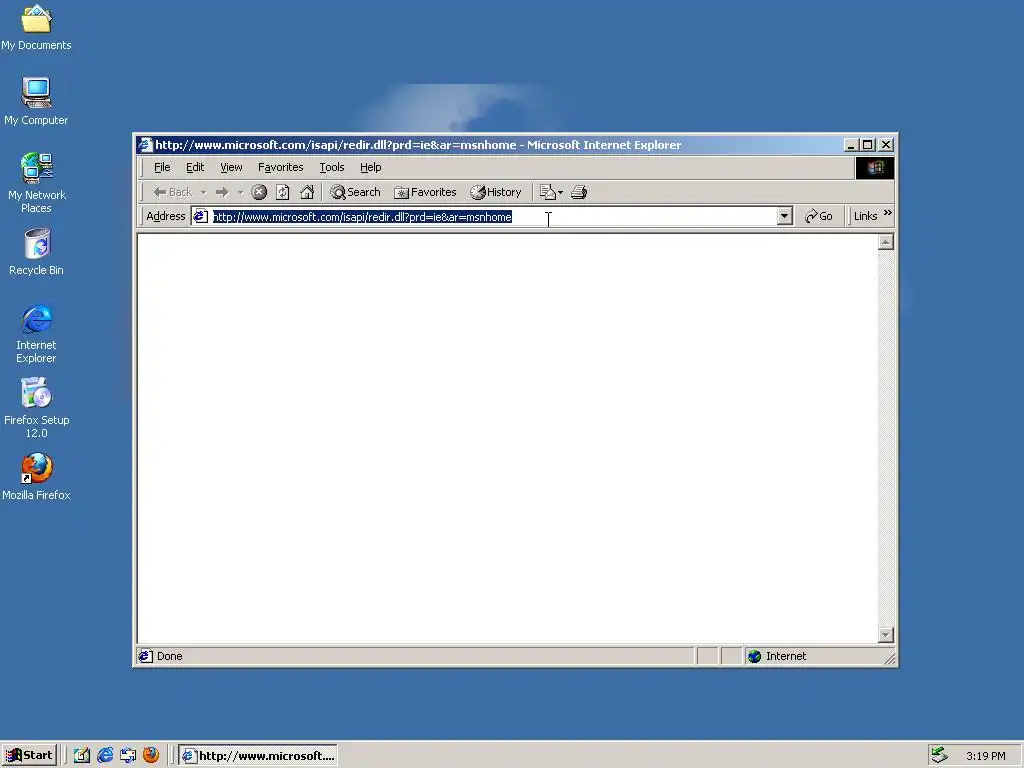Click the Links toolbar label
The image size is (1024, 768).
865,216
